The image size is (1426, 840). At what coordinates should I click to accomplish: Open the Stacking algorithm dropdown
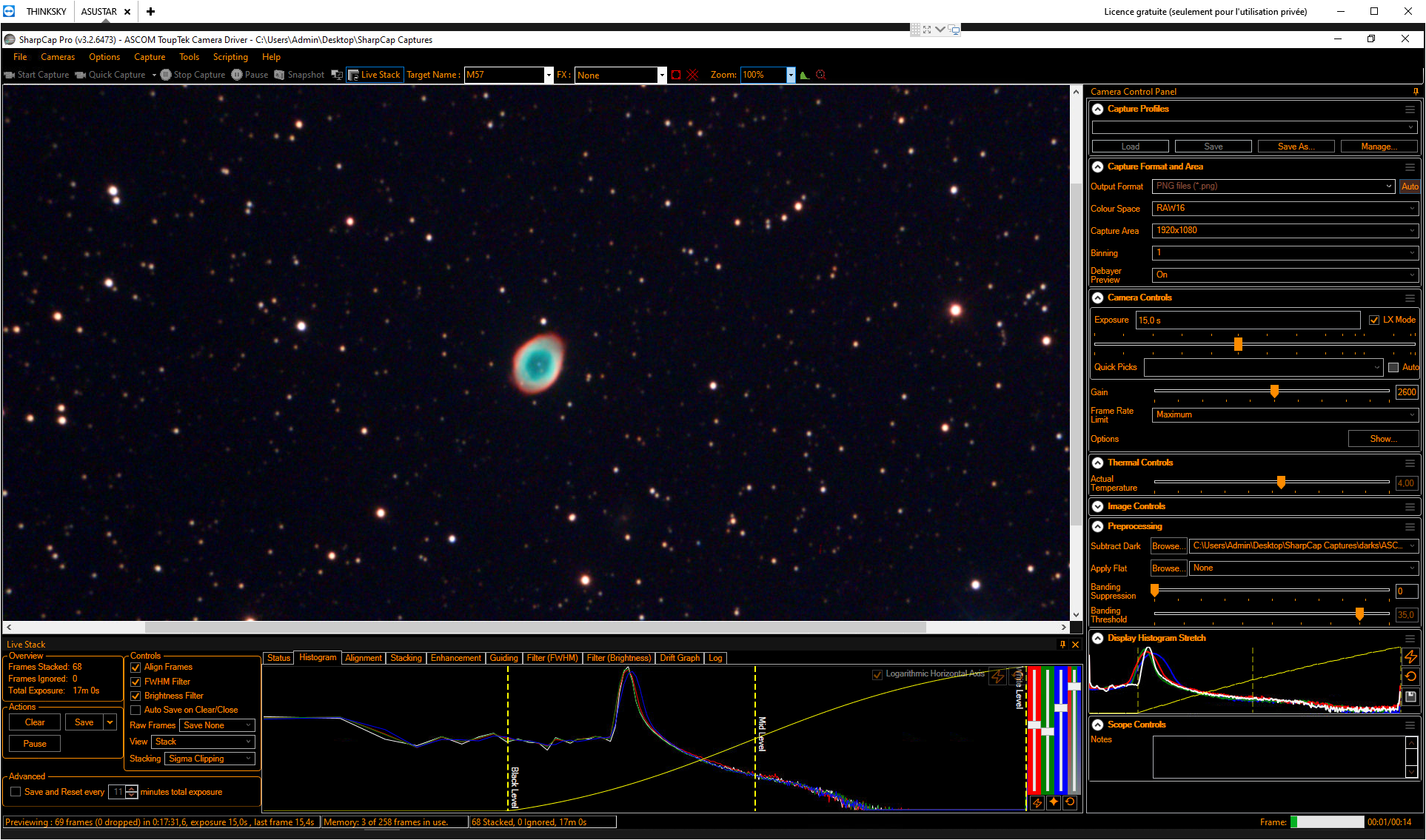(x=210, y=759)
